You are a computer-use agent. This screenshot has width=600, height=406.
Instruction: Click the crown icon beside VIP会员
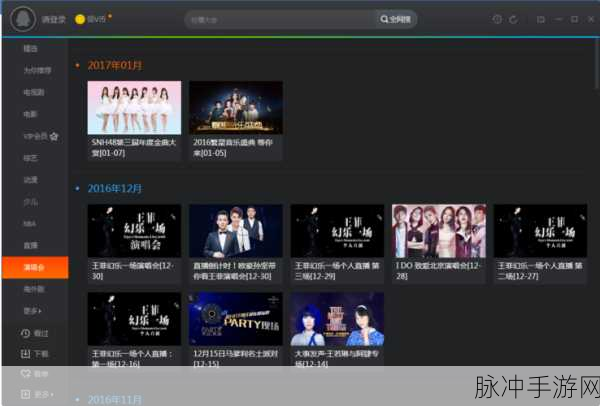coord(54,136)
